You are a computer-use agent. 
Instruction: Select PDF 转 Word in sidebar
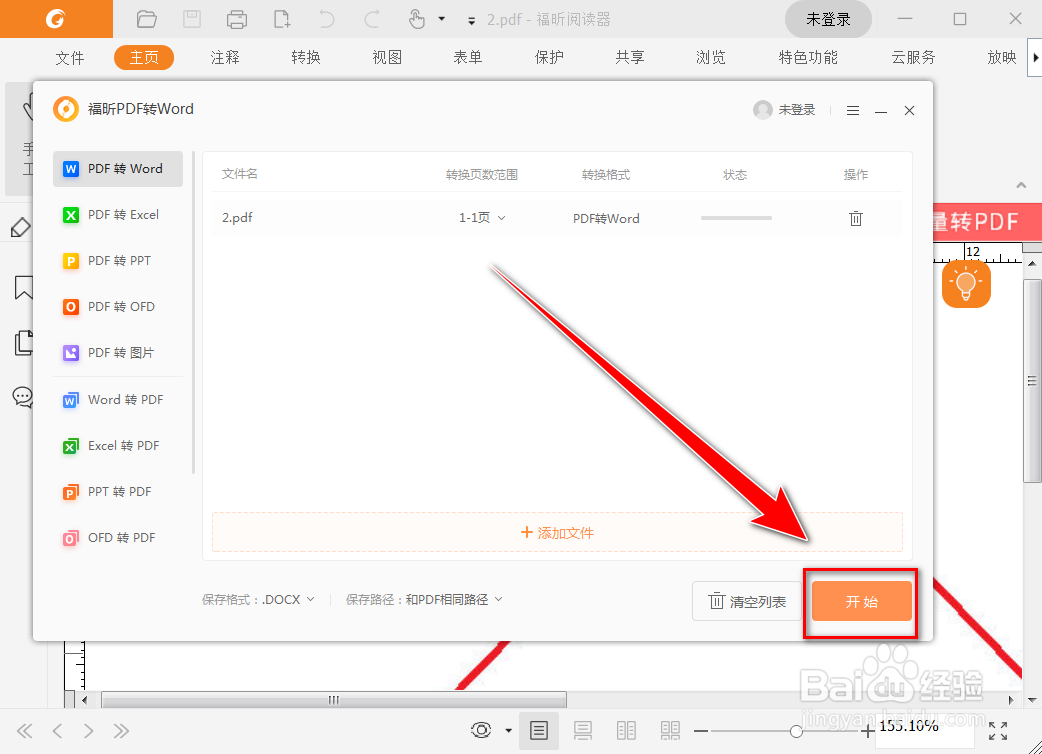118,169
